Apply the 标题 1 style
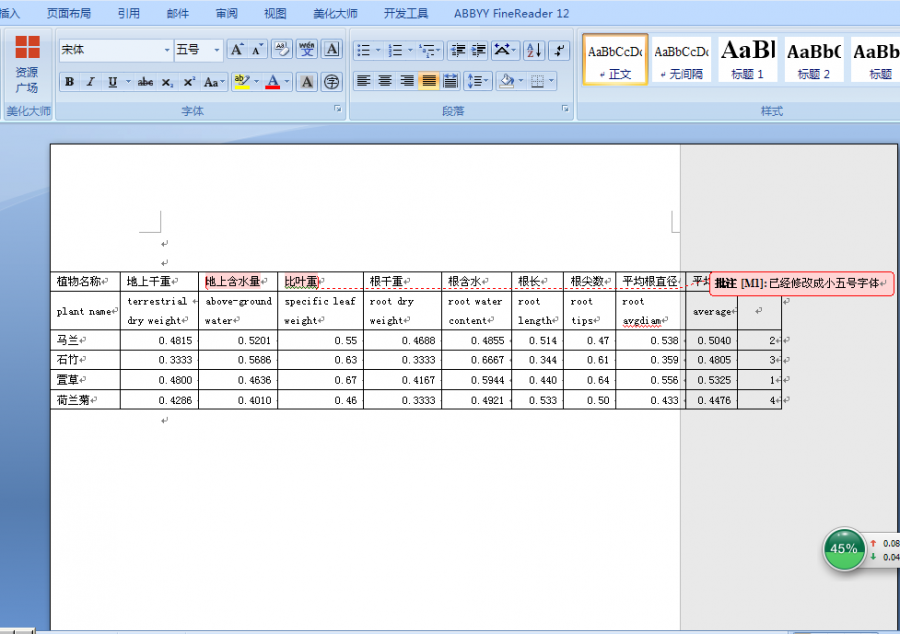 coord(747,59)
